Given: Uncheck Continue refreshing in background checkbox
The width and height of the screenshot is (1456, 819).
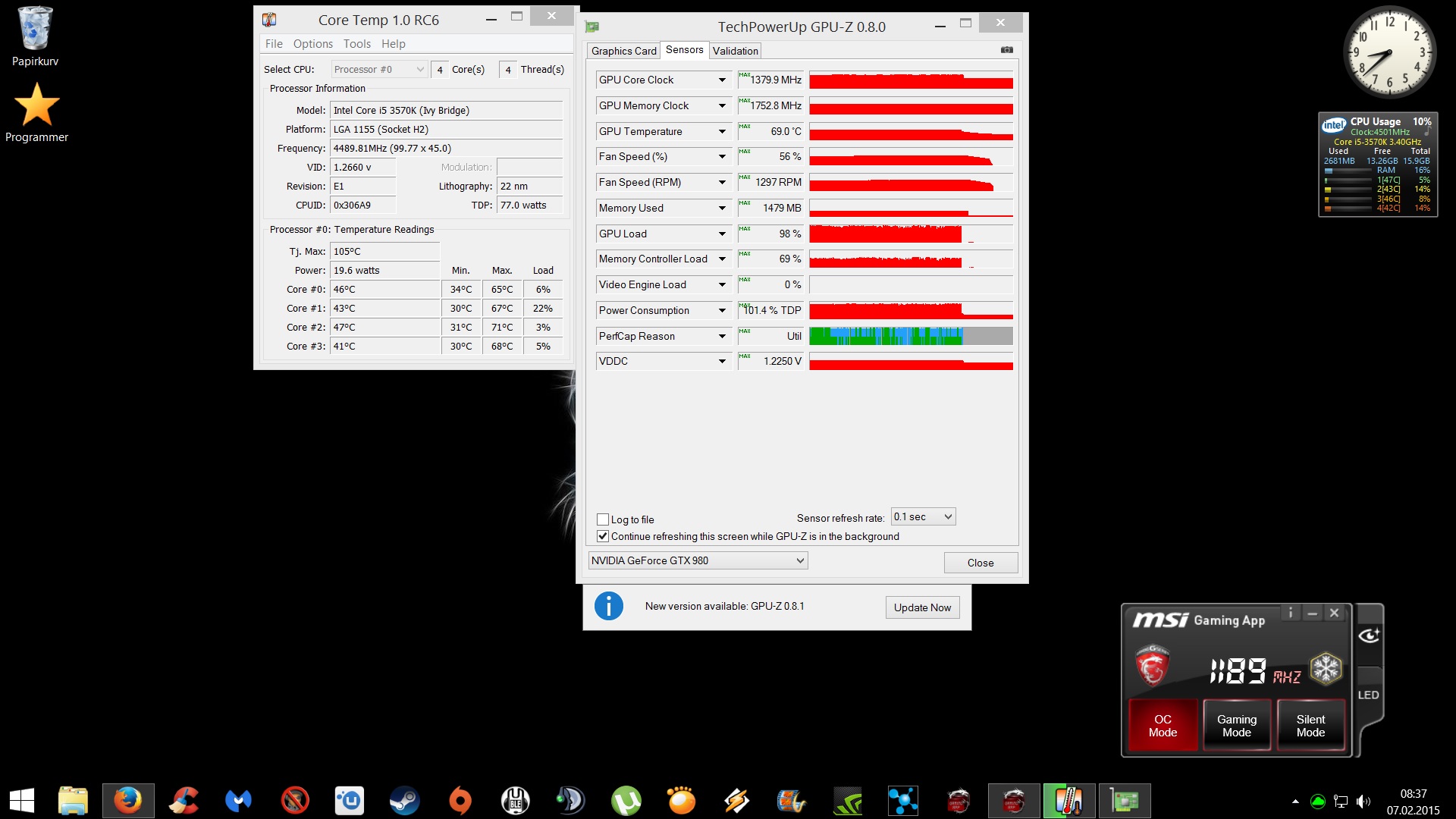Looking at the screenshot, I should (603, 536).
